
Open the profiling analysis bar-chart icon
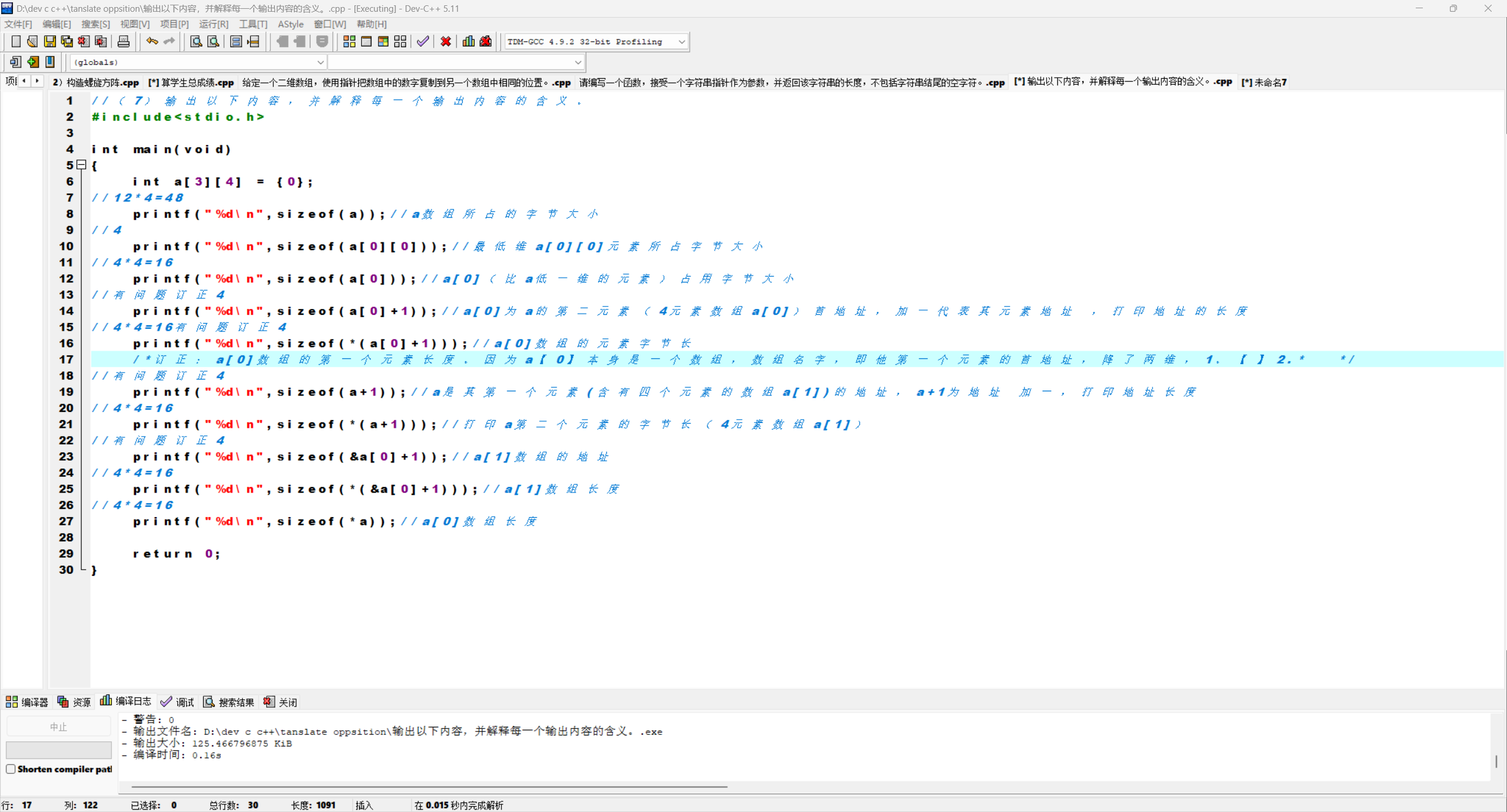(x=467, y=41)
